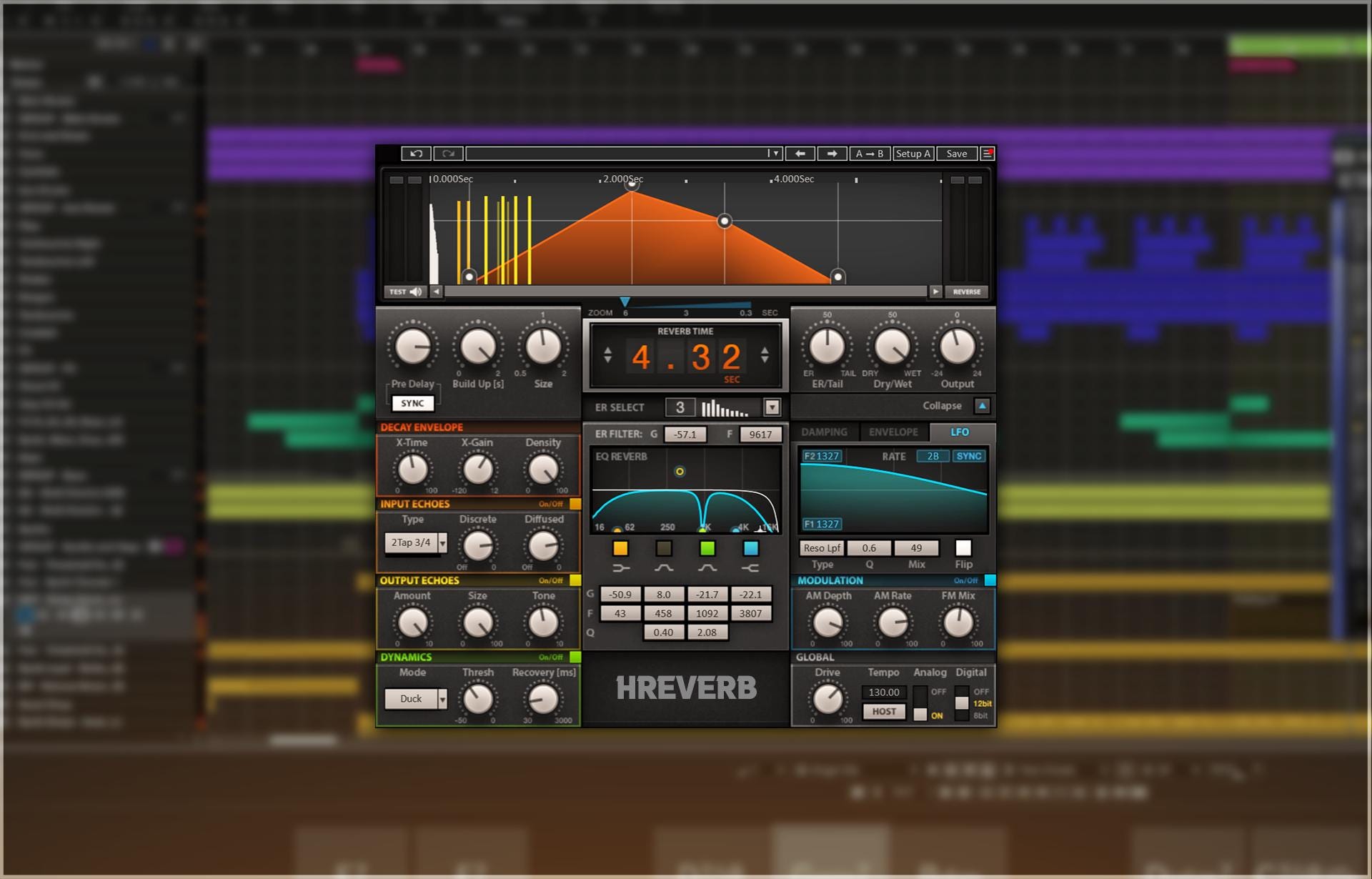Click the graph left scroll arrow

click(x=437, y=292)
